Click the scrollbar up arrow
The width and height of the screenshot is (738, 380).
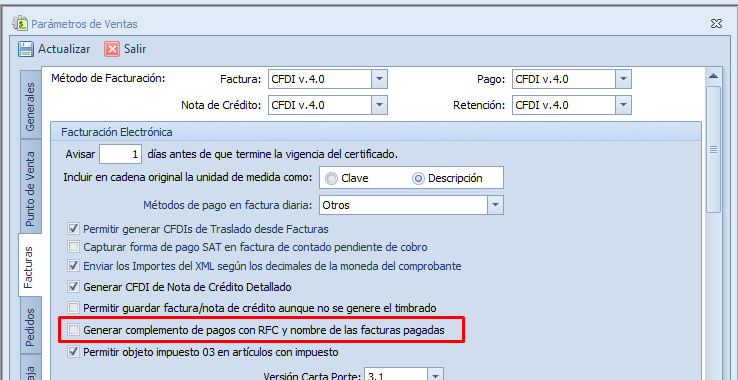click(714, 76)
